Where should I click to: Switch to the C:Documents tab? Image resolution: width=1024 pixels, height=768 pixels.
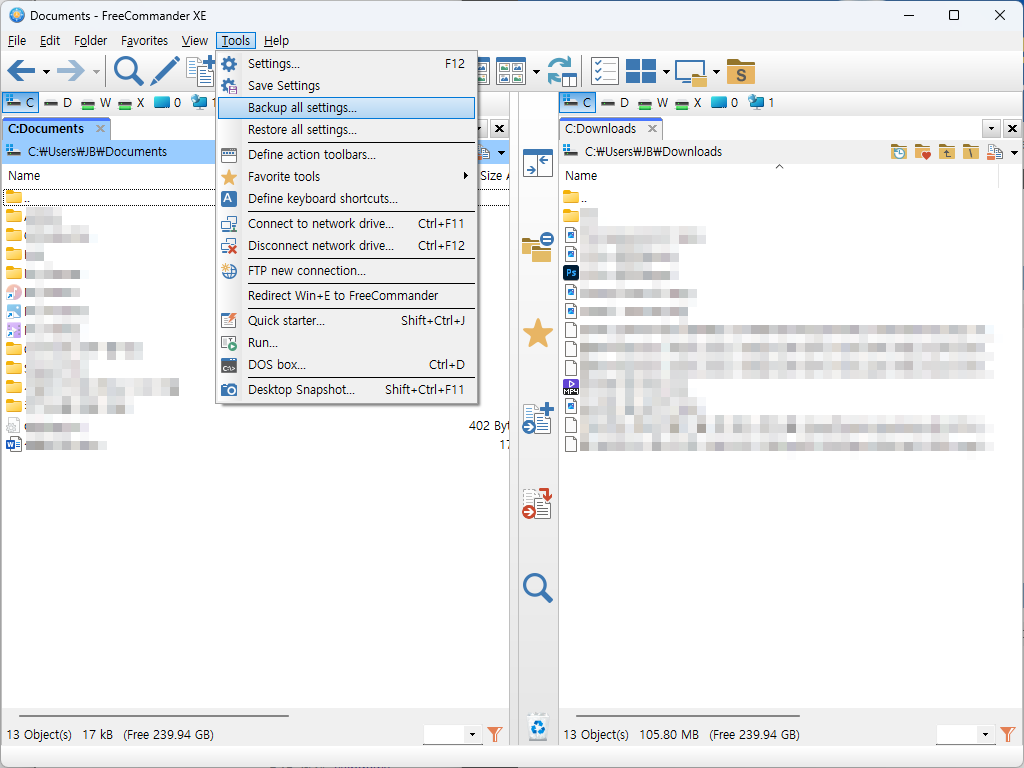point(46,129)
